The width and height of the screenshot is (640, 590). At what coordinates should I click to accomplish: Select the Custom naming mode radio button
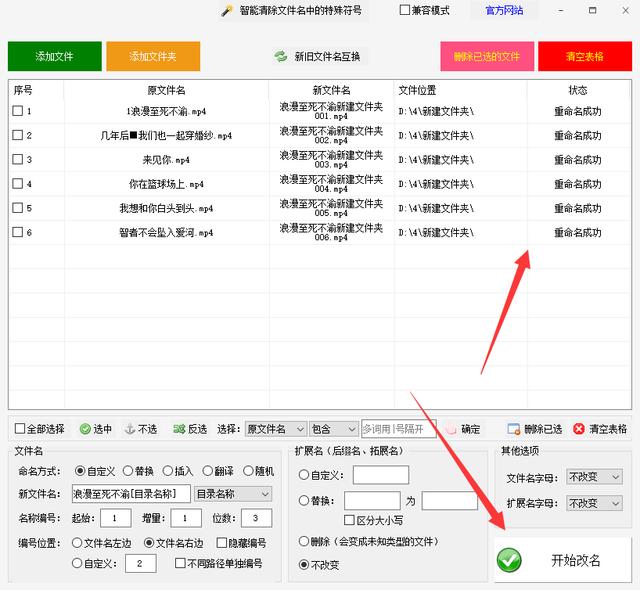[x=80, y=471]
